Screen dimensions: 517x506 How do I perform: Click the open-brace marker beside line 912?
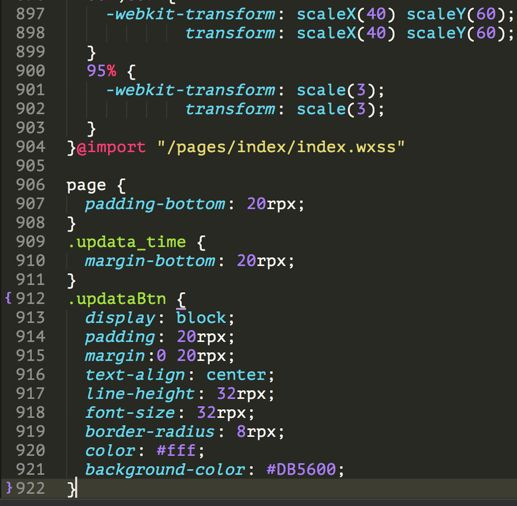click(x=8, y=298)
